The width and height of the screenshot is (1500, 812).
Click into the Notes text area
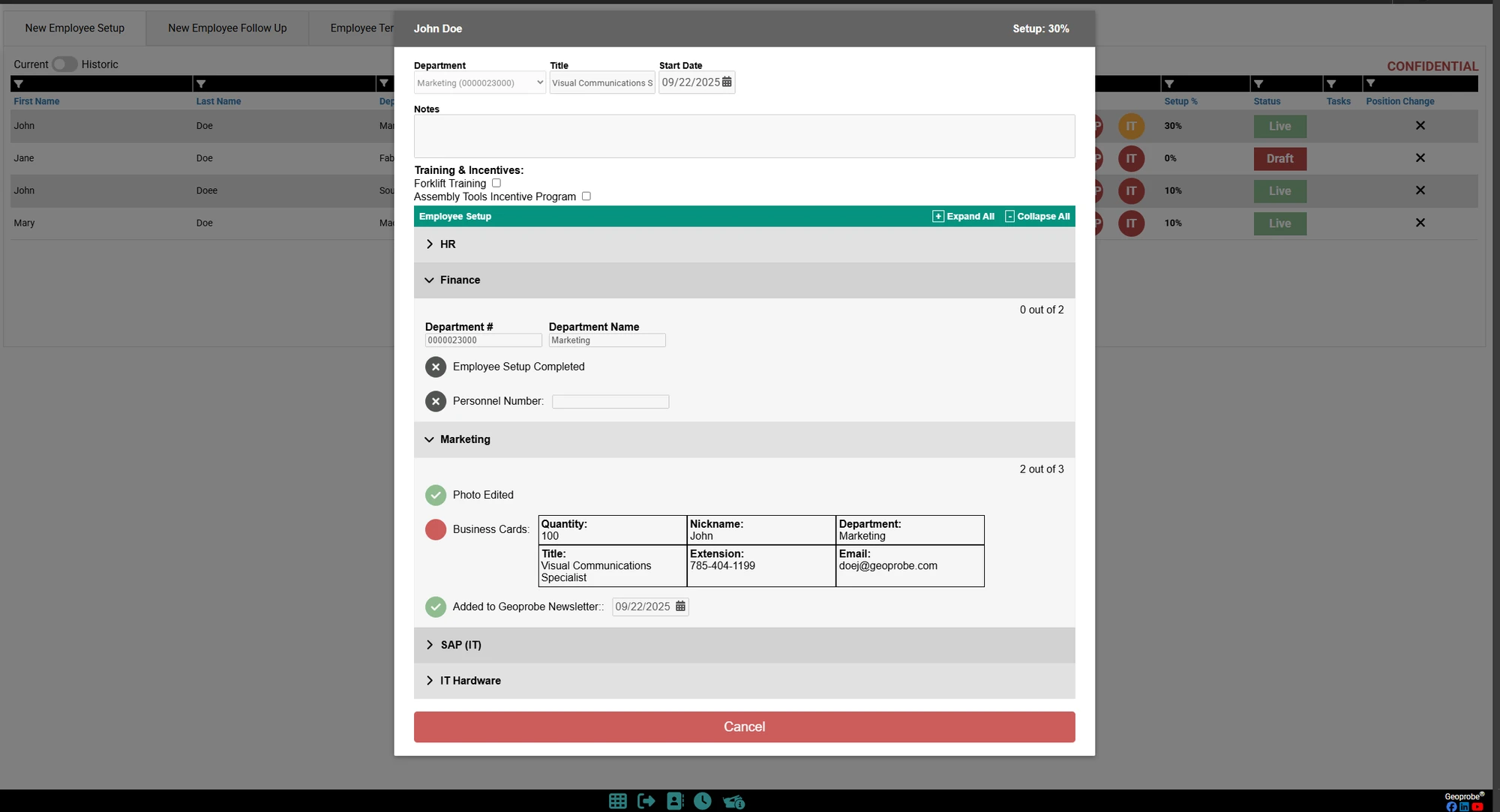(x=744, y=136)
